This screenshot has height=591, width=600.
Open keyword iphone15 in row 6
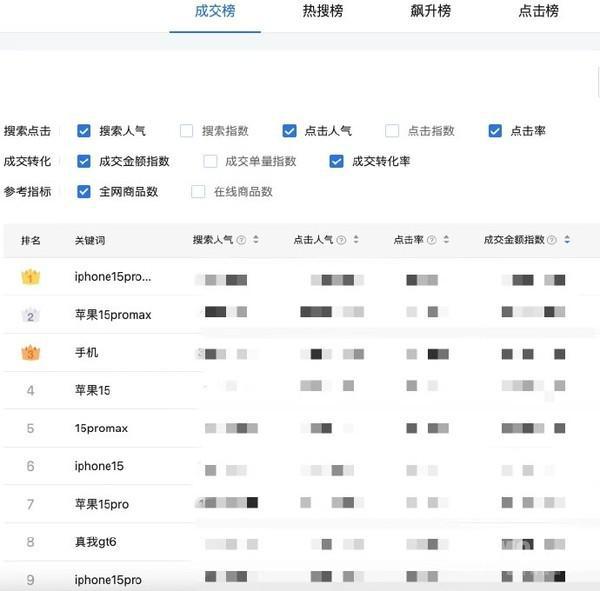99,466
